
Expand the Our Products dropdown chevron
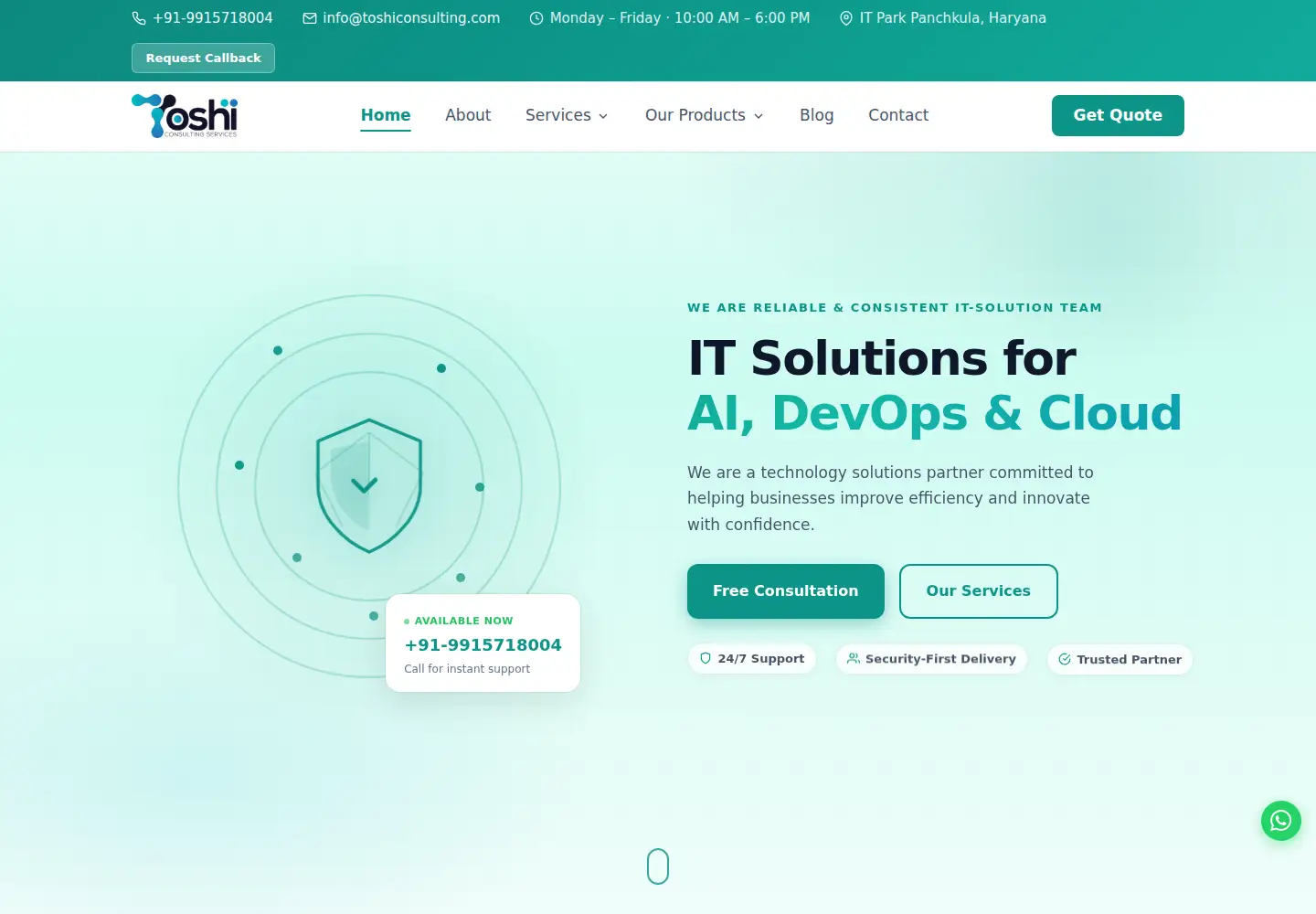[x=759, y=116]
